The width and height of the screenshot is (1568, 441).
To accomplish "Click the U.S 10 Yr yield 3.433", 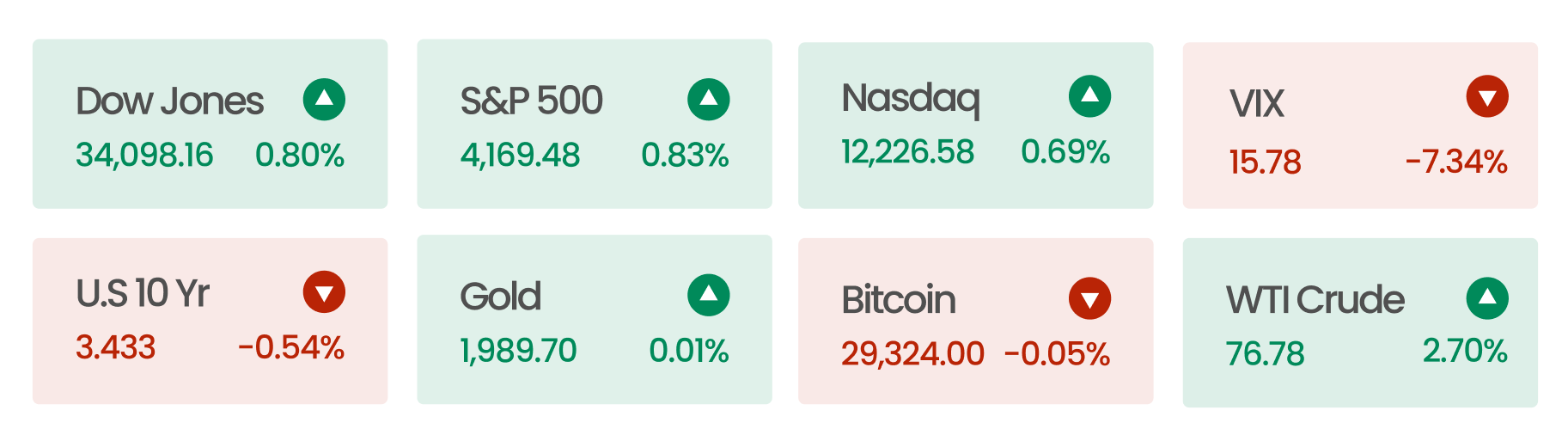I will click(x=115, y=347).
